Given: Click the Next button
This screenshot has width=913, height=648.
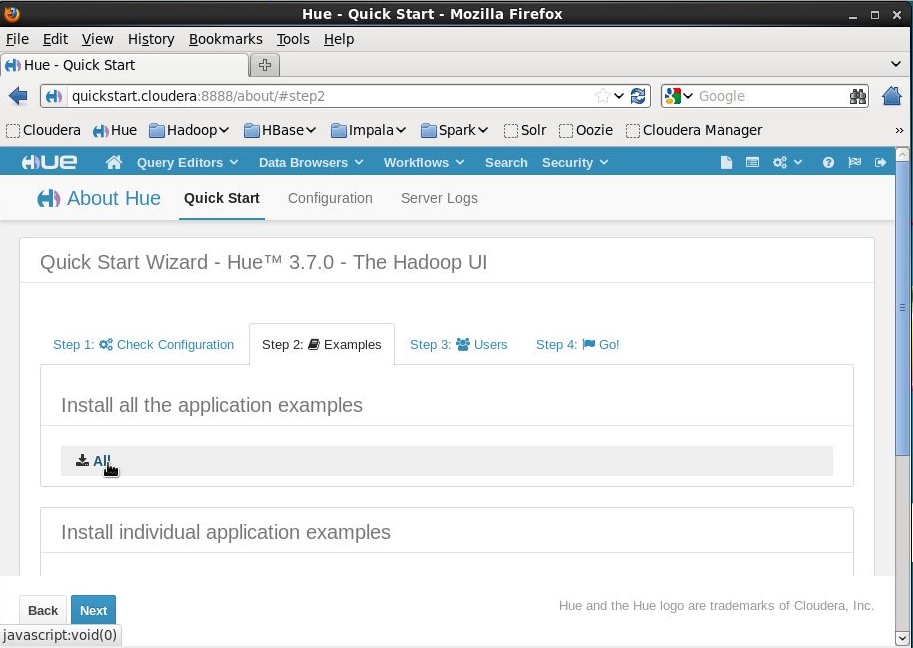Looking at the screenshot, I should coord(93,610).
